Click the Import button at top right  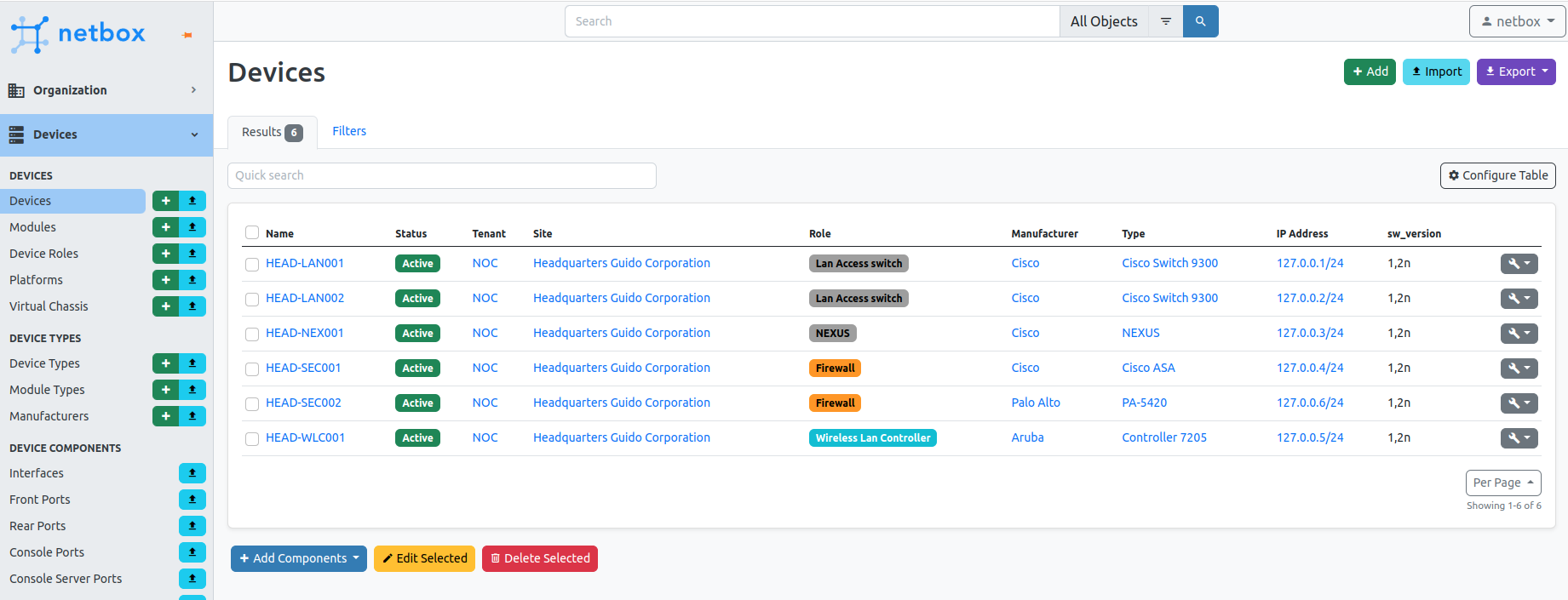[1436, 71]
